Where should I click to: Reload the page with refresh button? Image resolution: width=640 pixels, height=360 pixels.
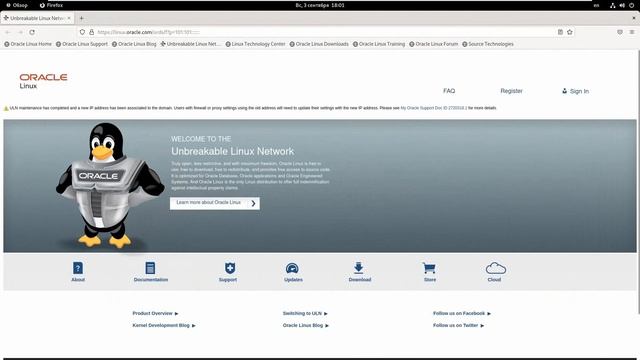coord(32,32)
